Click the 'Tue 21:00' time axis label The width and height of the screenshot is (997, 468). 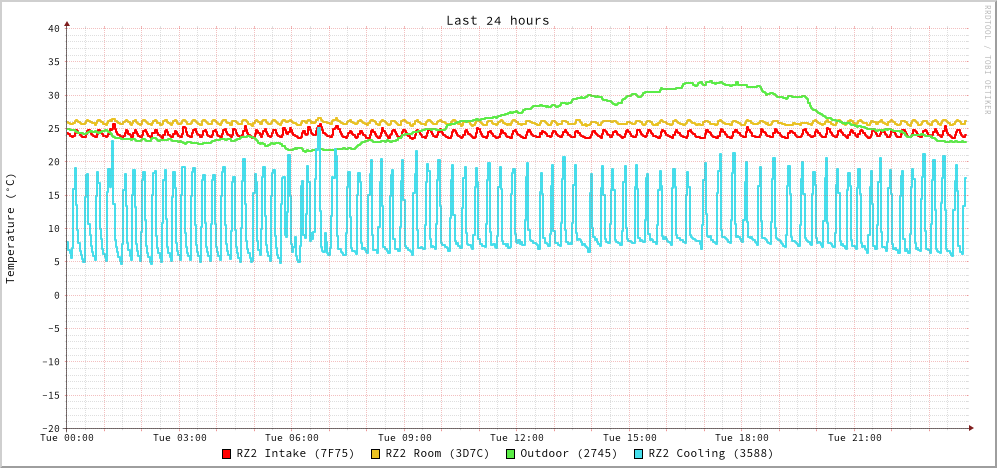pos(854,438)
